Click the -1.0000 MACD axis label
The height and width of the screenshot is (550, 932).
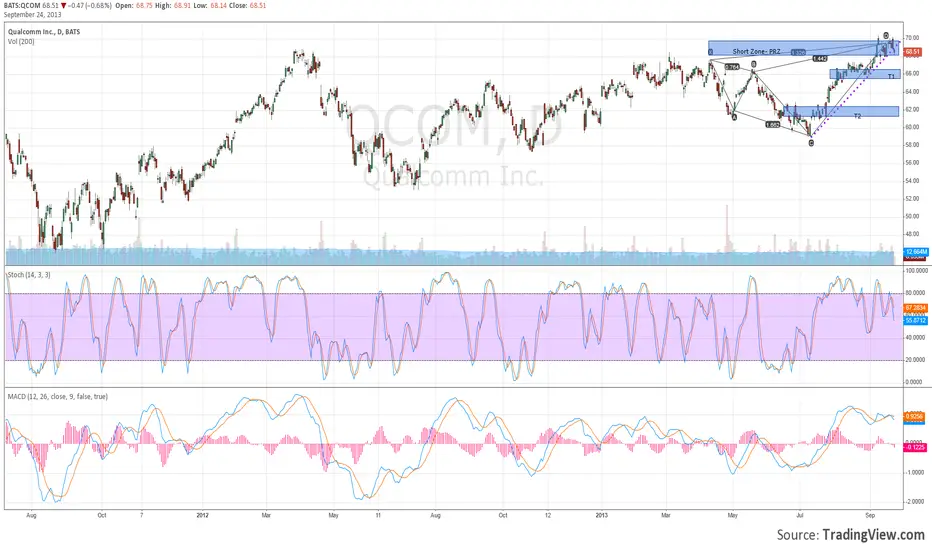914,473
